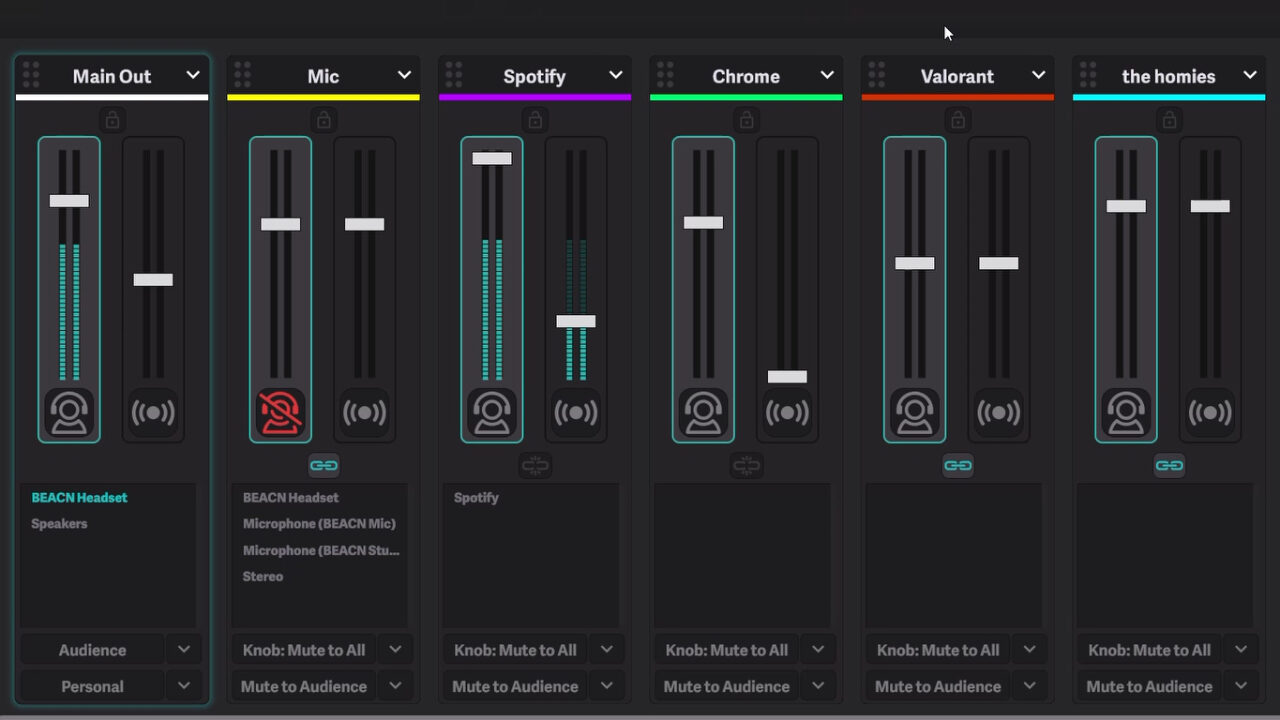The image size is (1280, 720).
Task: Click the drag handle on the homies channel
Action: point(1088,75)
